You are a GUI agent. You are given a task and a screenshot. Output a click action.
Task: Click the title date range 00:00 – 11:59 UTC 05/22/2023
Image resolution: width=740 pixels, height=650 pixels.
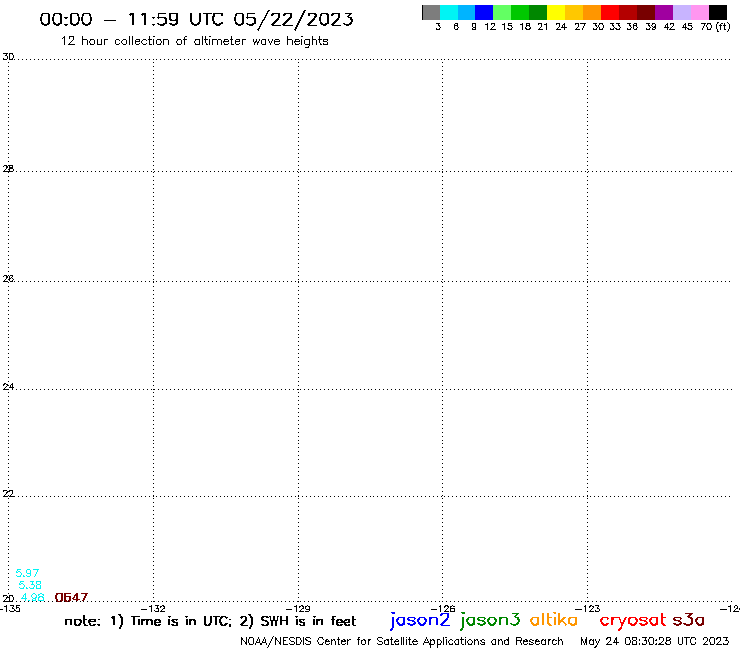tap(196, 20)
